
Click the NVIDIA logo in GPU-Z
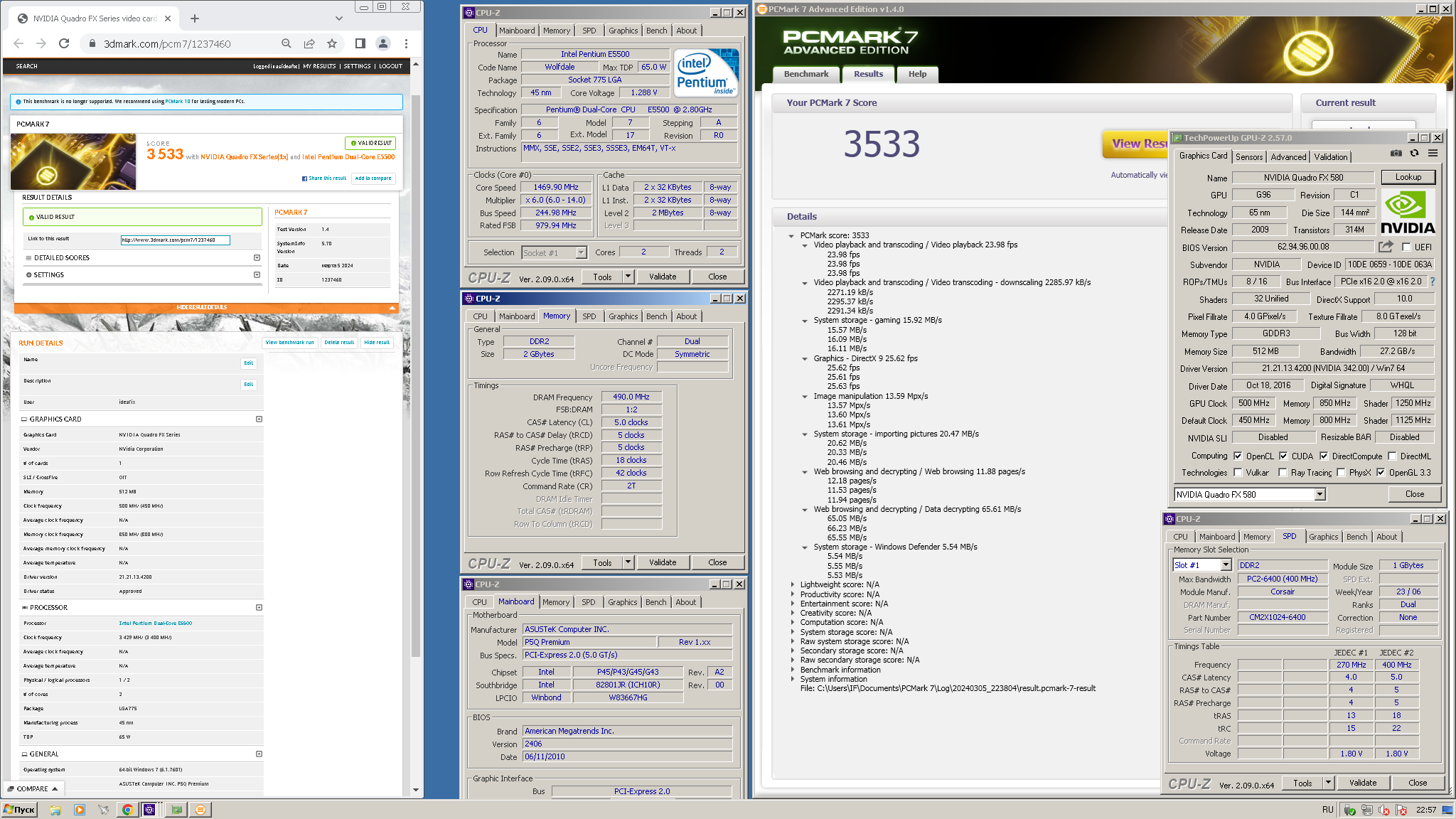click(1407, 213)
